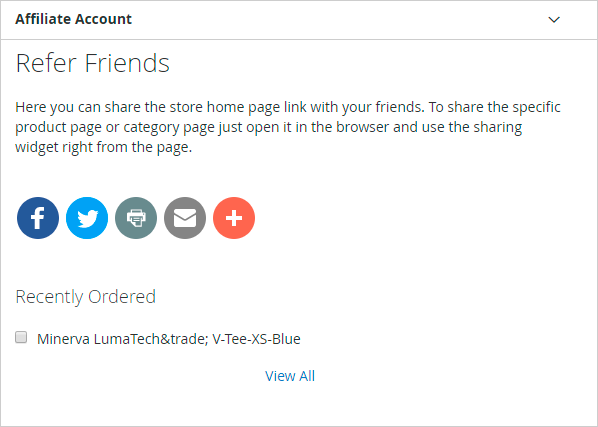Share the store link on Facebook
Viewport: 598px width, 427px height.
[x=38, y=218]
